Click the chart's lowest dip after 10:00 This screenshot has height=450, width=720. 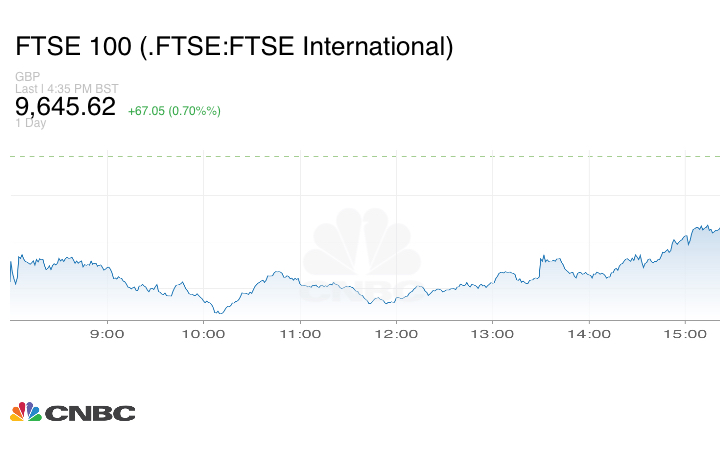(x=218, y=312)
